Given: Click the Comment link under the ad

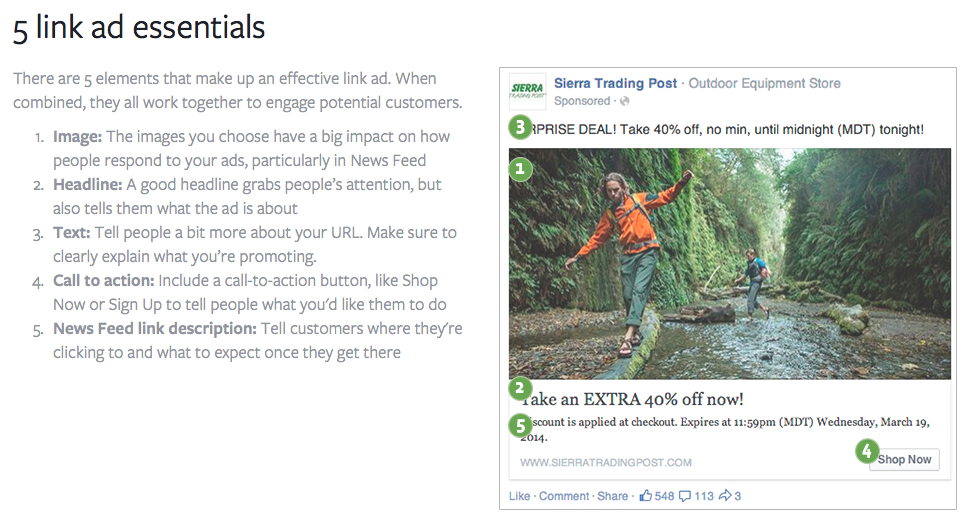Looking at the screenshot, I should 563,496.
